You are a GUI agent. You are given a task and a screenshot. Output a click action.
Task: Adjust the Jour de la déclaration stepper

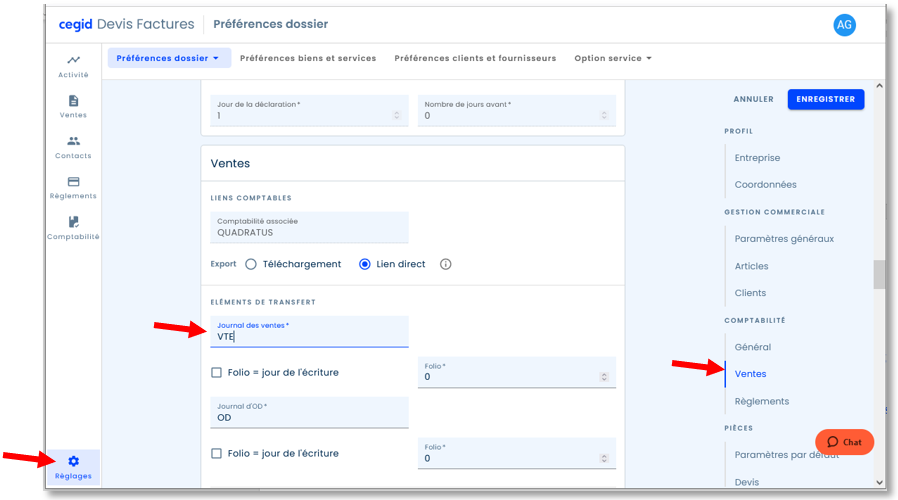click(396, 116)
